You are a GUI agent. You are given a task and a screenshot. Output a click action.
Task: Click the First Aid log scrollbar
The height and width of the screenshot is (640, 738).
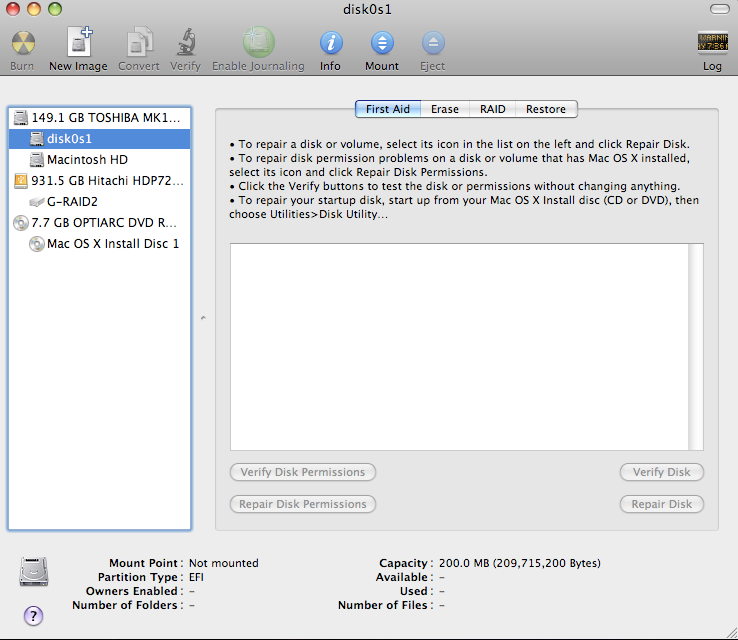tap(696, 347)
